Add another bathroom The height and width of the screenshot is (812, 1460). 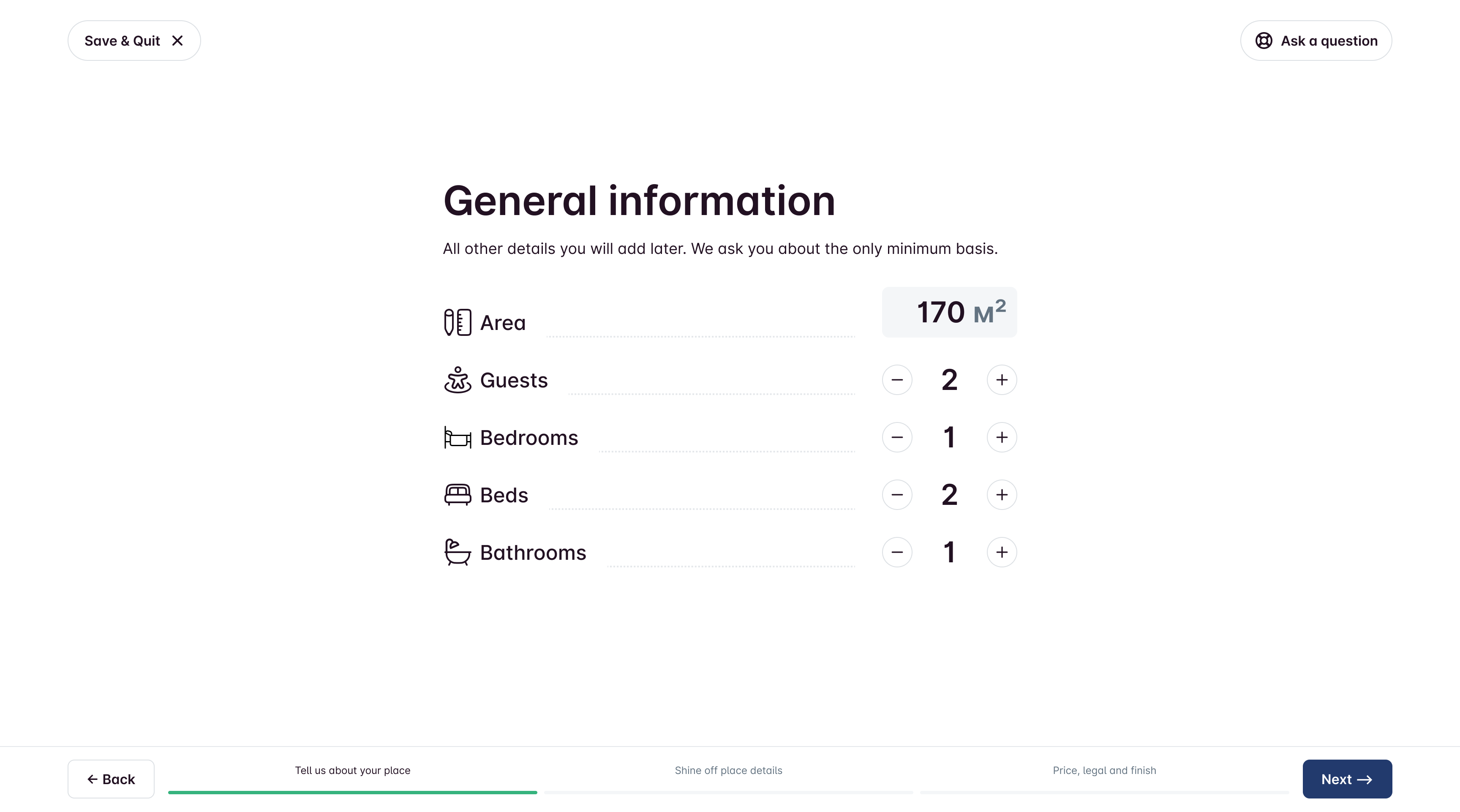(1002, 552)
